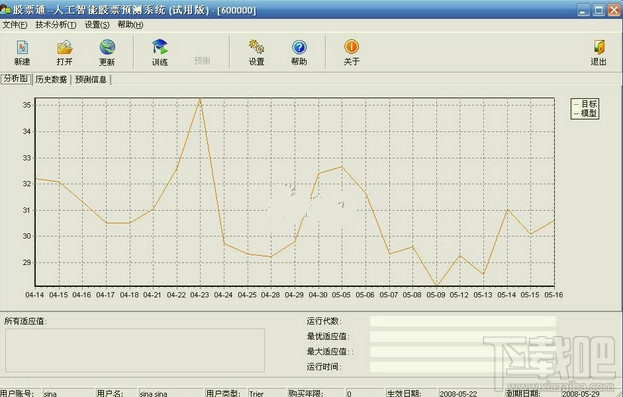Screen dimensions: 623x397
Task: Click the 目标 legend entry
Action: 585,104
